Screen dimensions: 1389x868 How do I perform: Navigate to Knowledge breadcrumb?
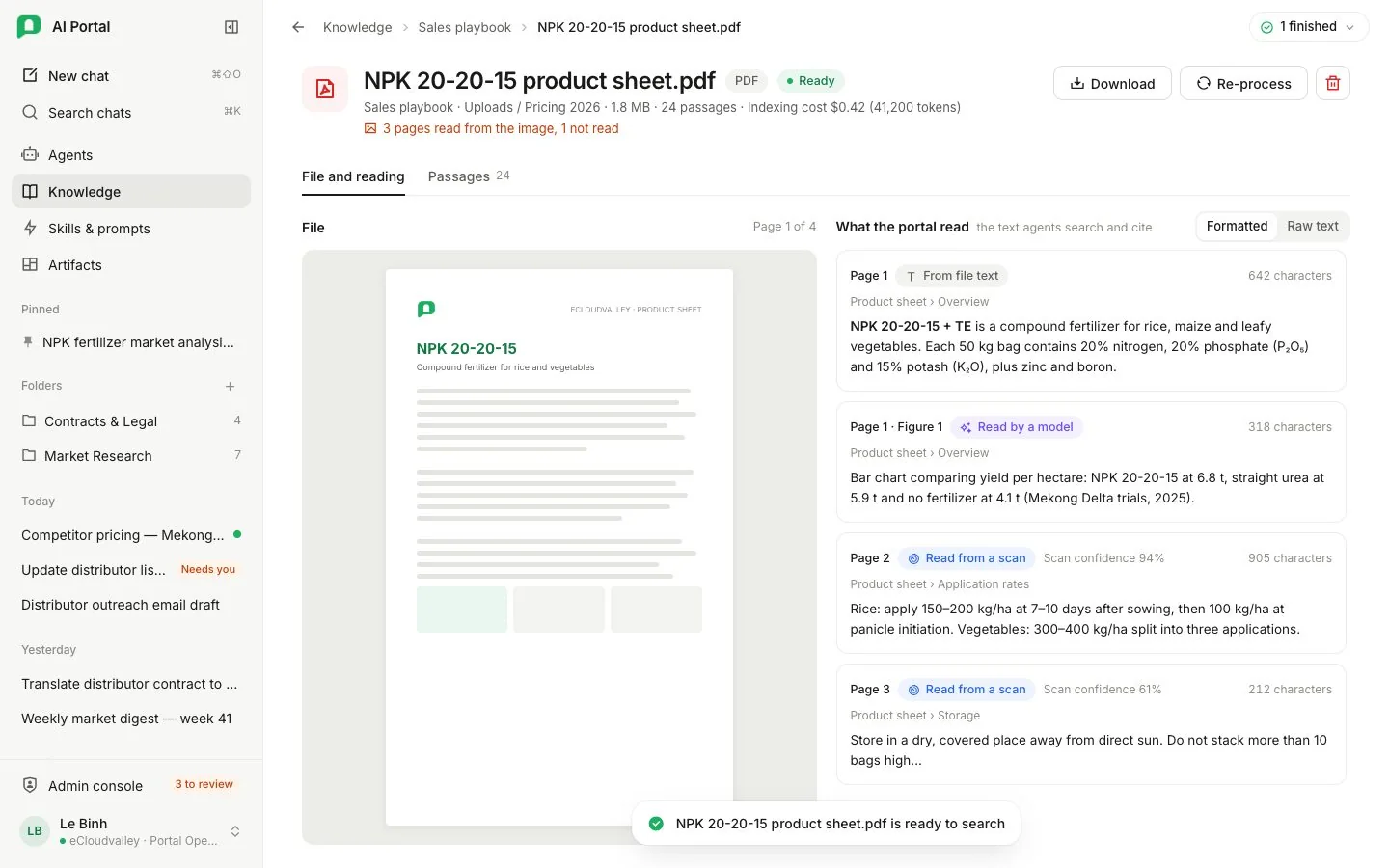358,27
